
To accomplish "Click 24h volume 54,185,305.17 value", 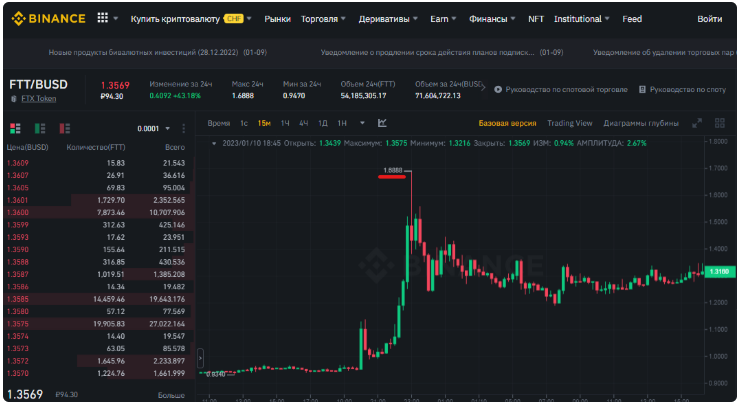I will click(363, 96).
